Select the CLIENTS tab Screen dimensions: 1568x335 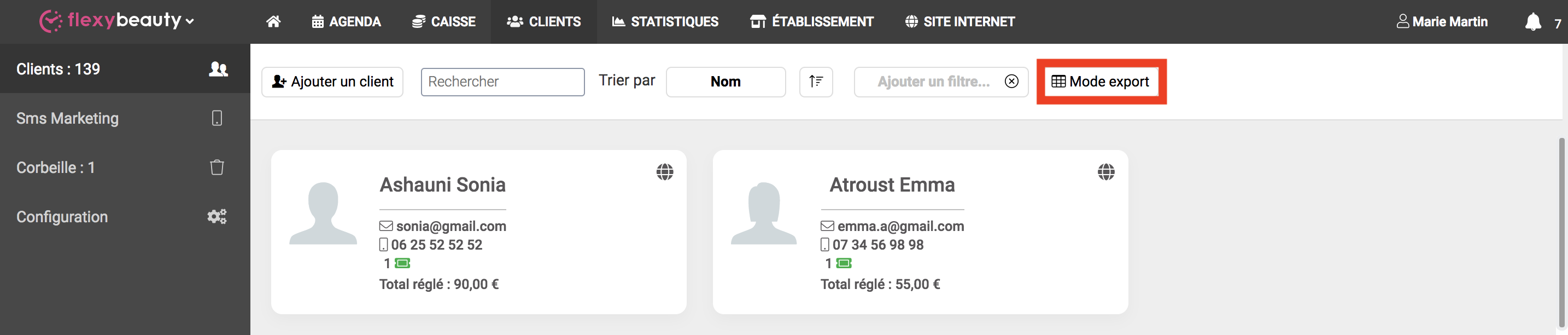pyautogui.click(x=543, y=21)
